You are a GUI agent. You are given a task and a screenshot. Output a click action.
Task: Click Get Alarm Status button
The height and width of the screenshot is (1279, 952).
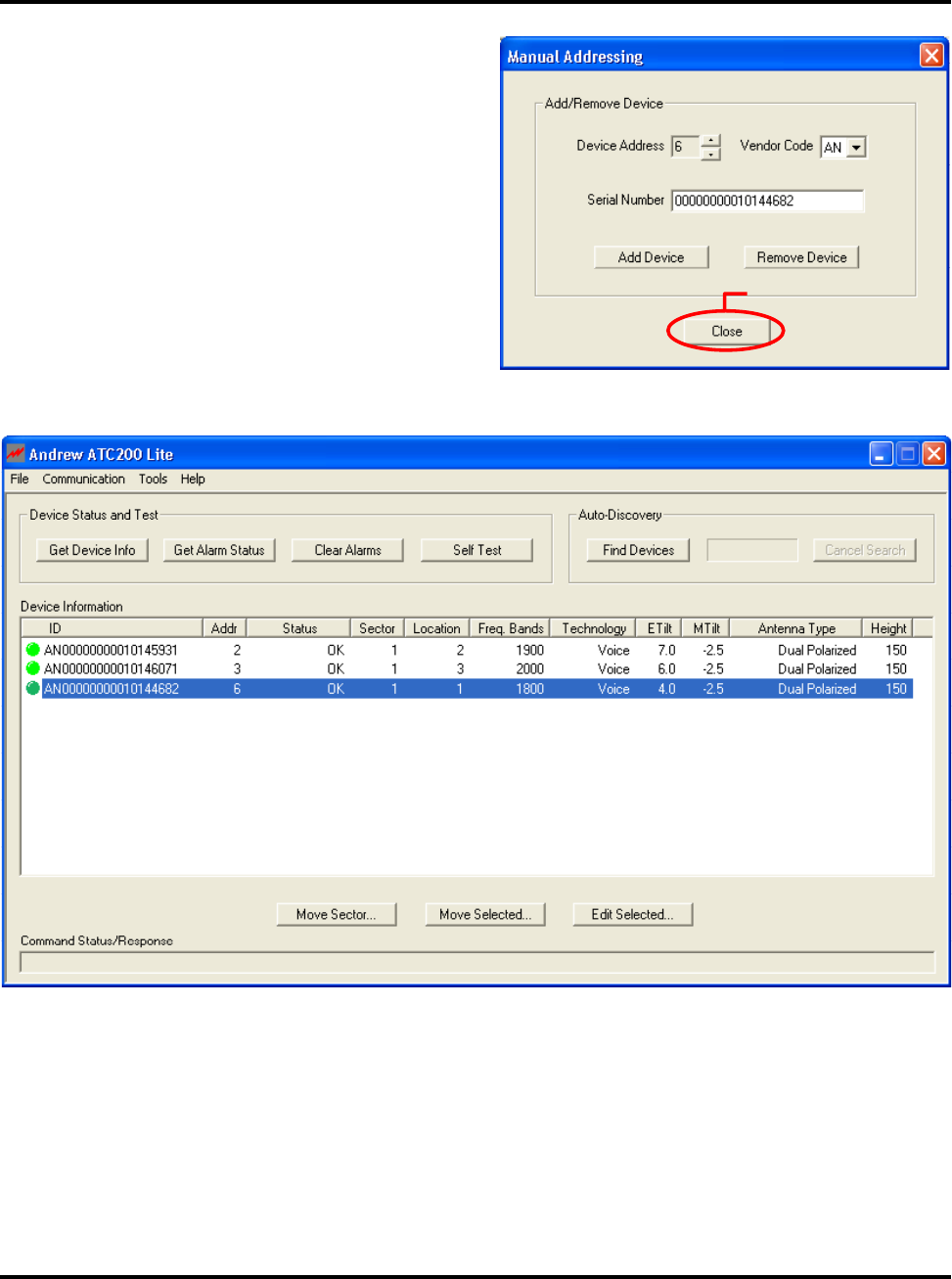[x=219, y=550]
